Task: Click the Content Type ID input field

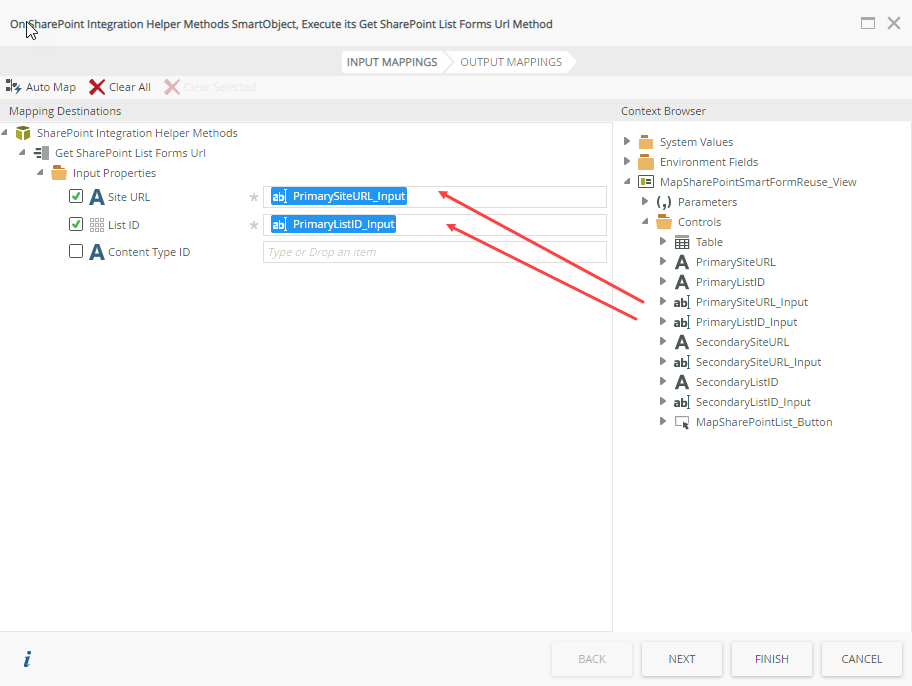Action: 434,252
